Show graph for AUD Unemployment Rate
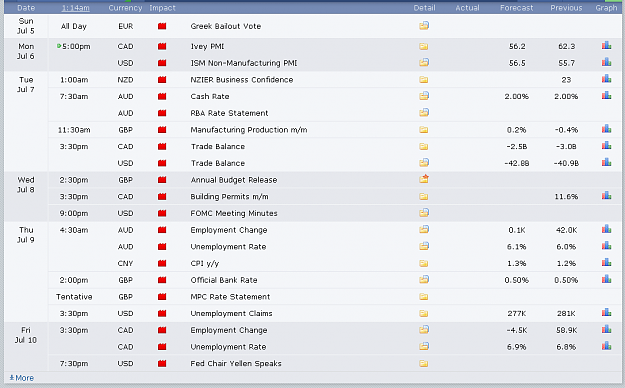The image size is (625, 388). tap(606, 246)
